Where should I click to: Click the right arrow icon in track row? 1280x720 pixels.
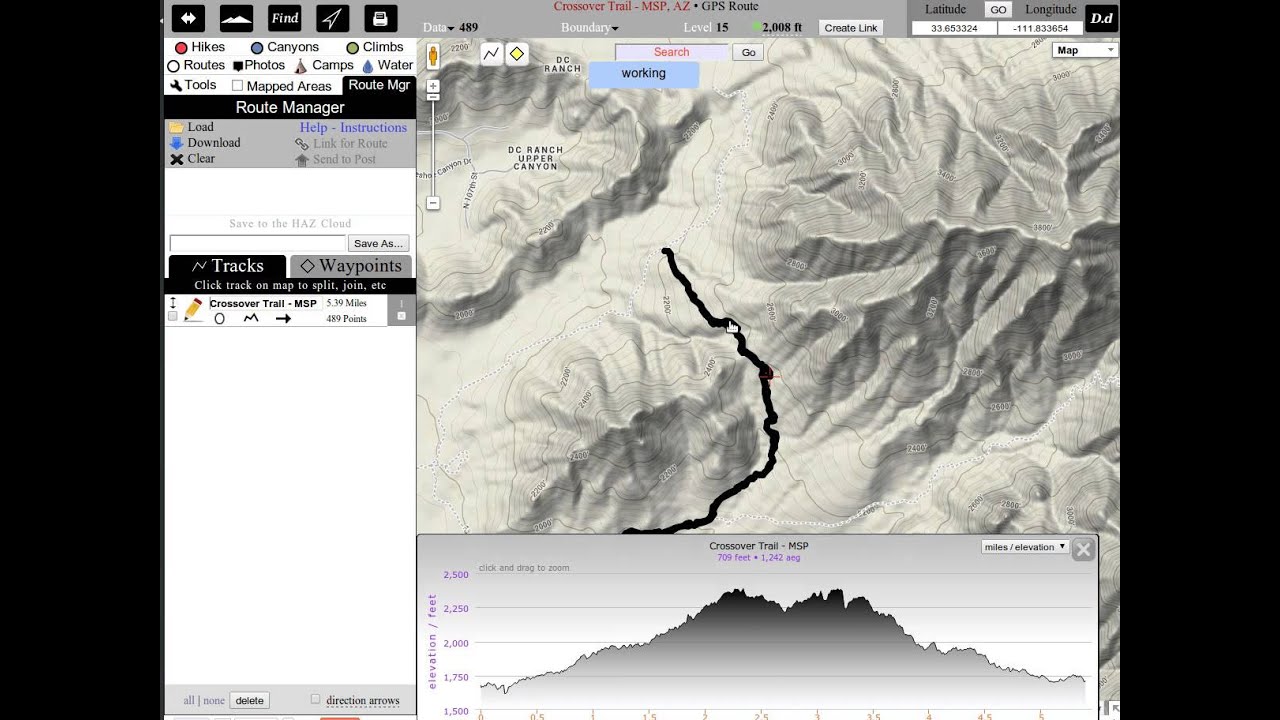(x=283, y=318)
